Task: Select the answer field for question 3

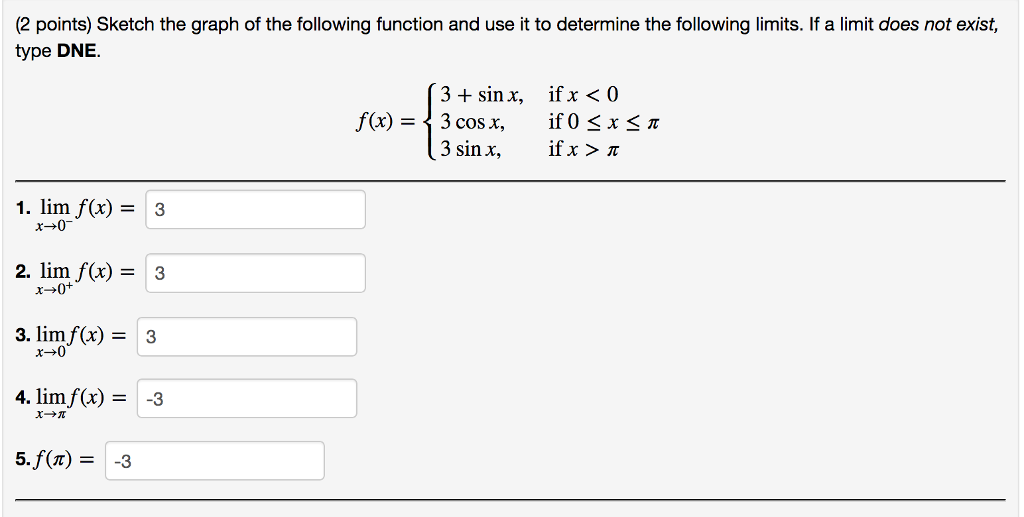Action: point(247,337)
